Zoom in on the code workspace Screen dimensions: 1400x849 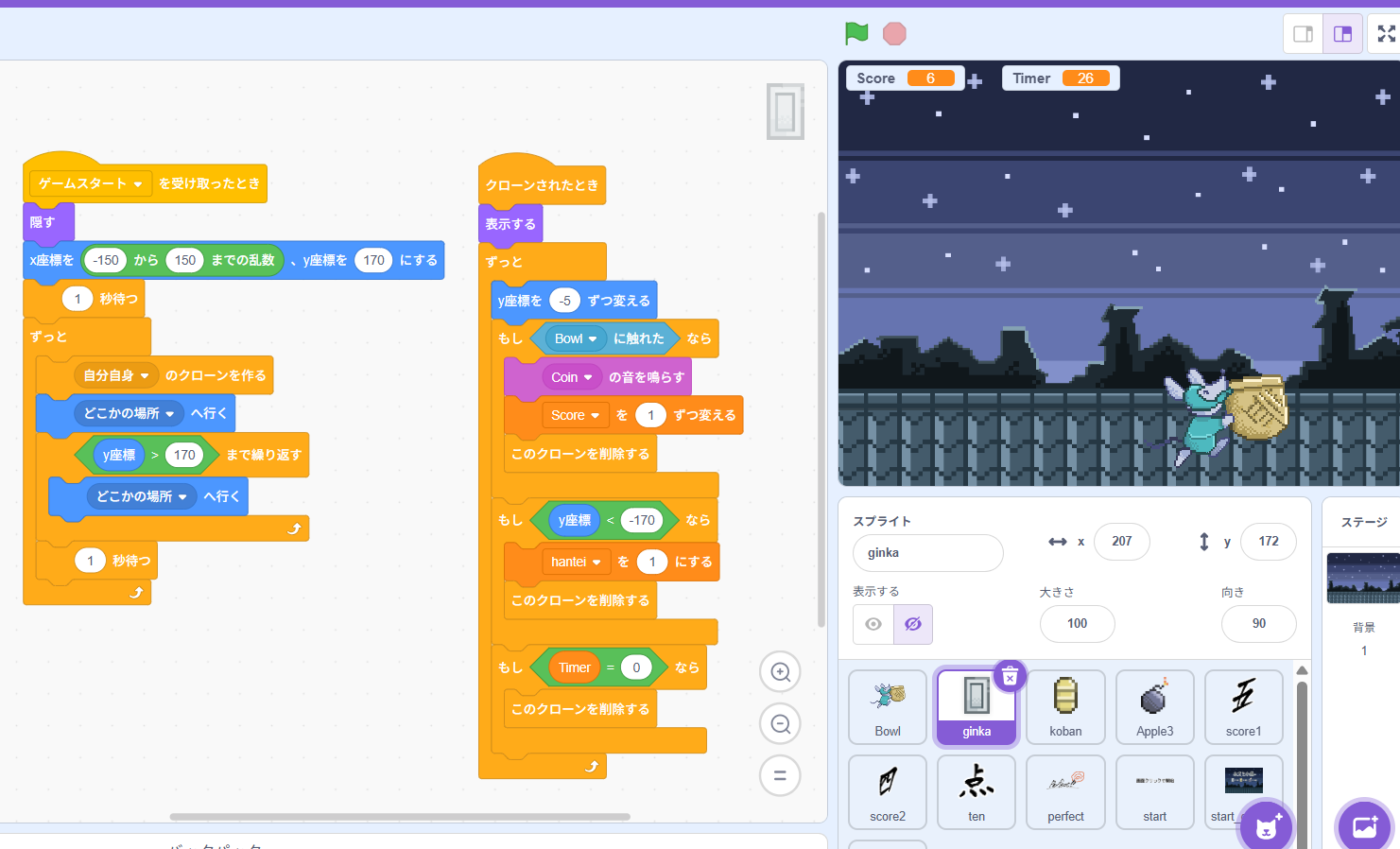(x=780, y=672)
